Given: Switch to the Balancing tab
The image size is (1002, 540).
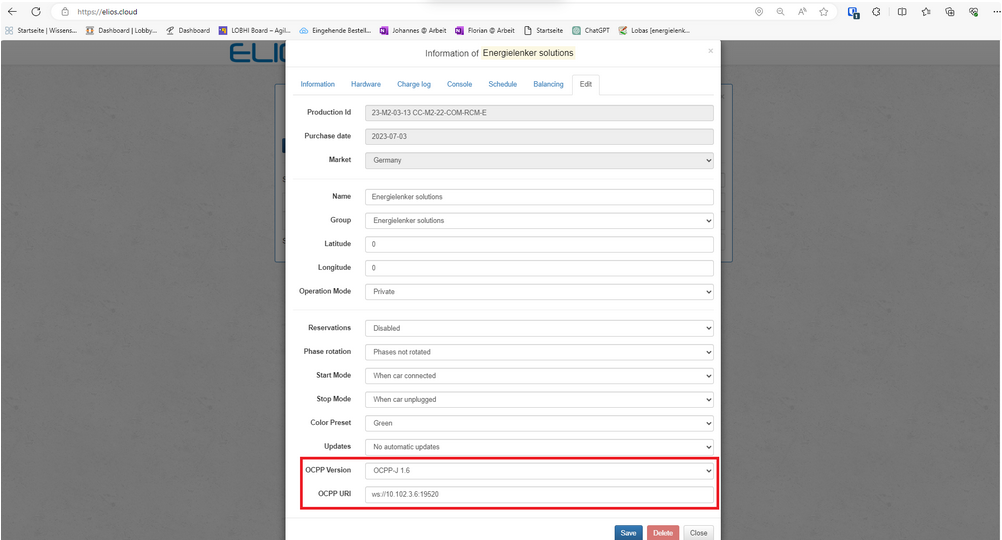Looking at the screenshot, I should 548,84.
